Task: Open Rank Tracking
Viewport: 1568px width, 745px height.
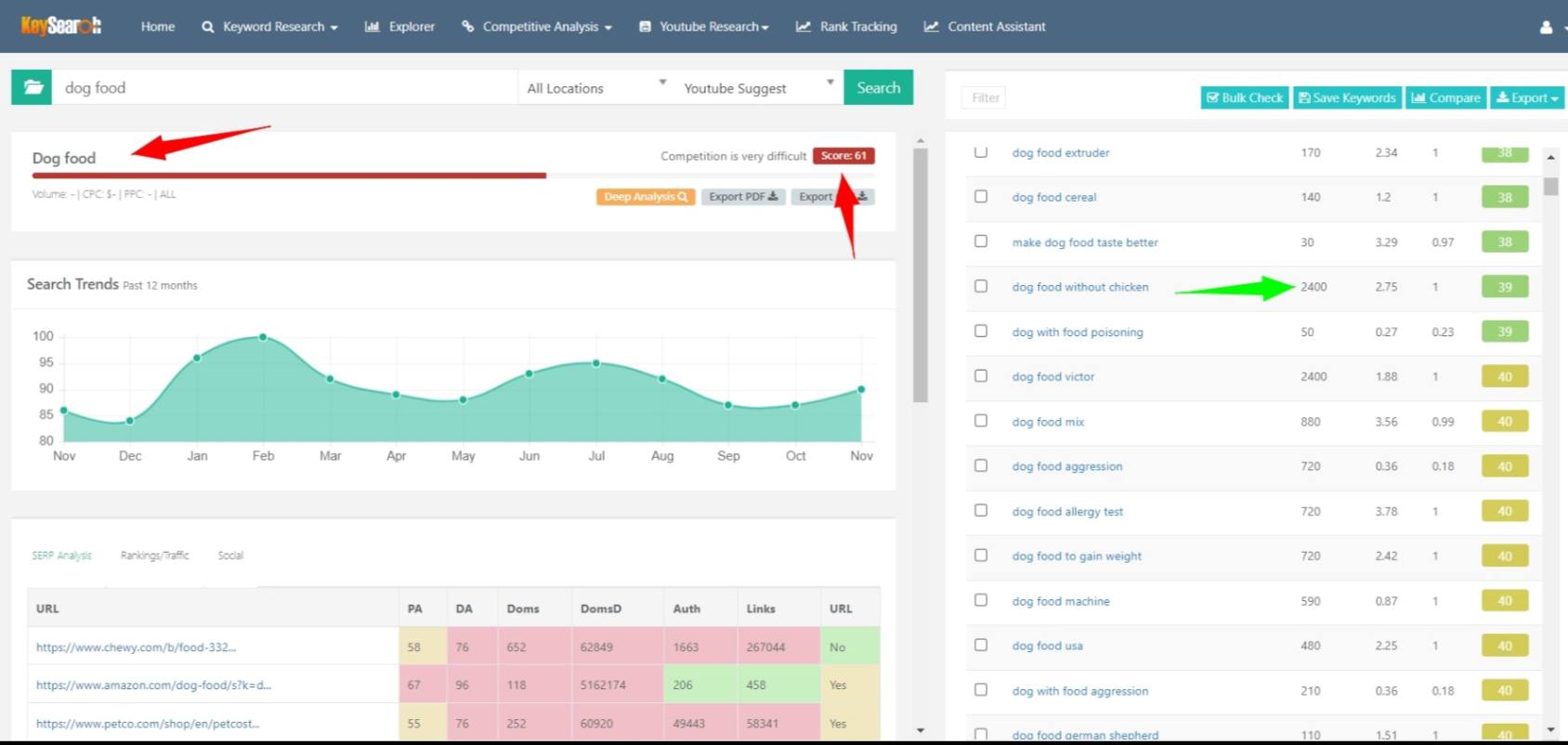Action: point(847,27)
